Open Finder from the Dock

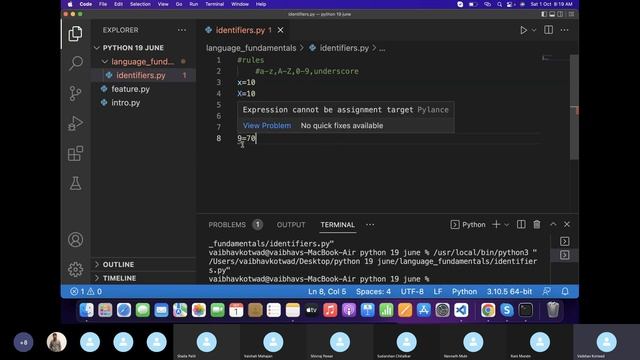[x=87, y=310]
